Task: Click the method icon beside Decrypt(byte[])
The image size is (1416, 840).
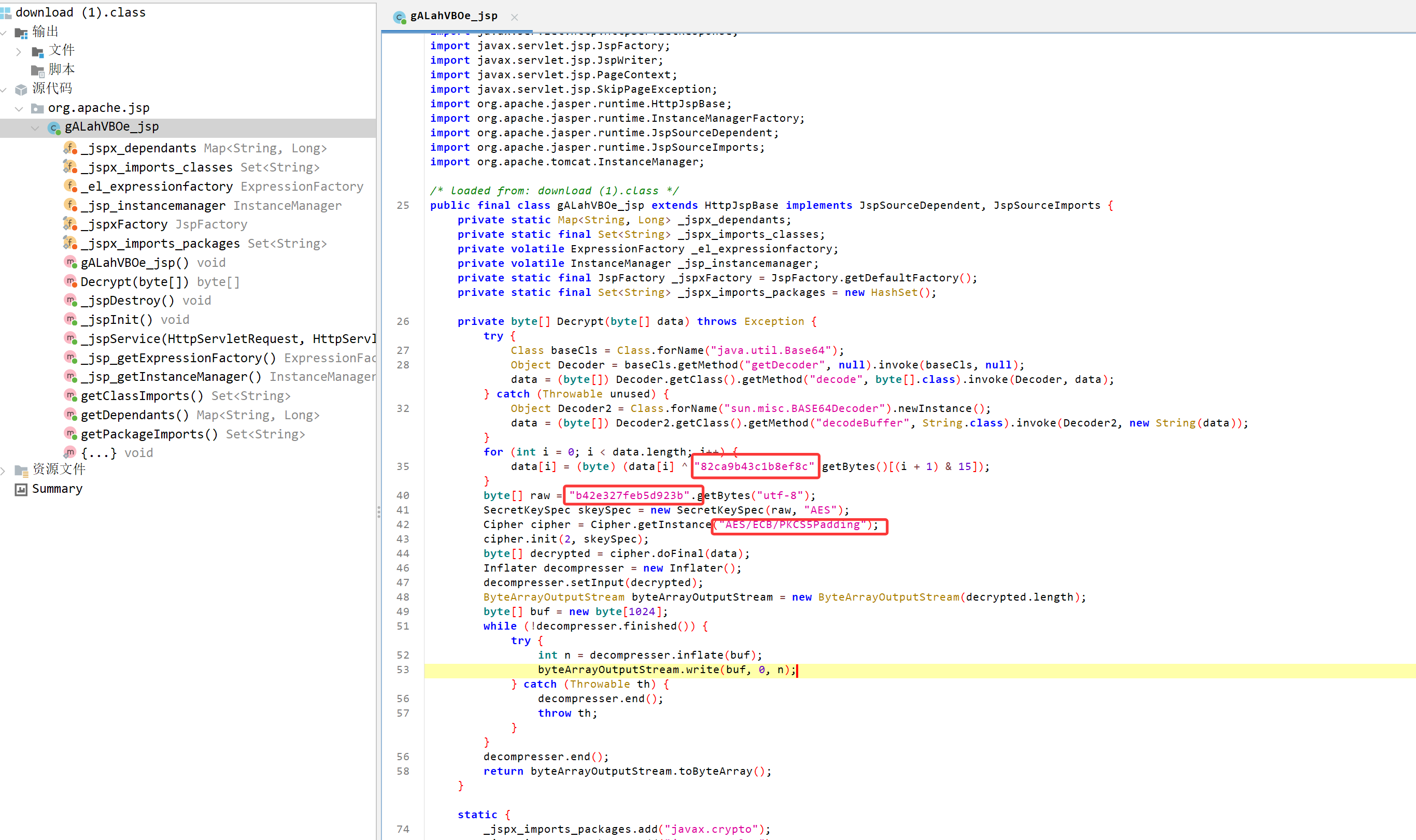Action: (70, 281)
